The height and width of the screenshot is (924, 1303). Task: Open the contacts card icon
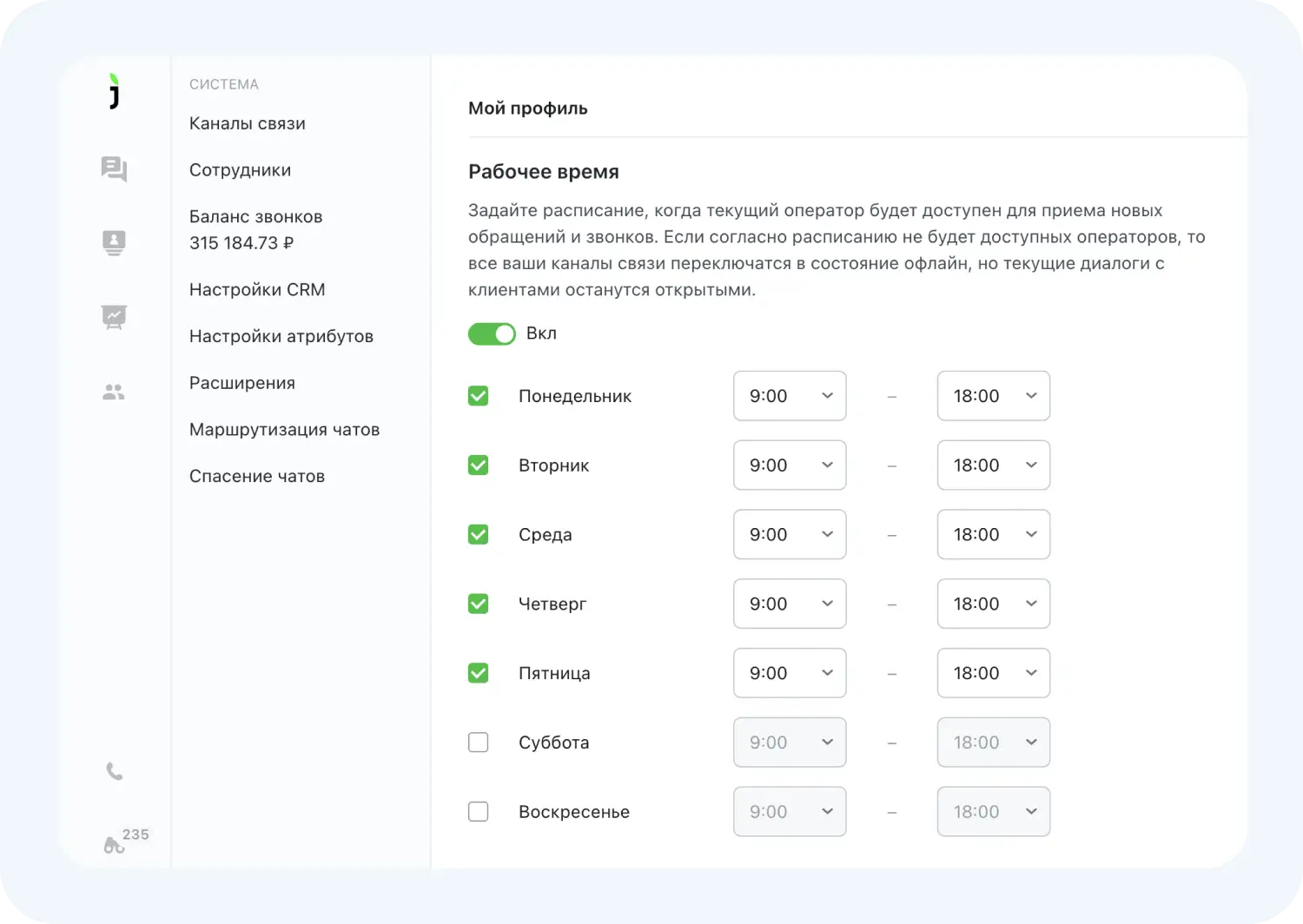pos(114,242)
